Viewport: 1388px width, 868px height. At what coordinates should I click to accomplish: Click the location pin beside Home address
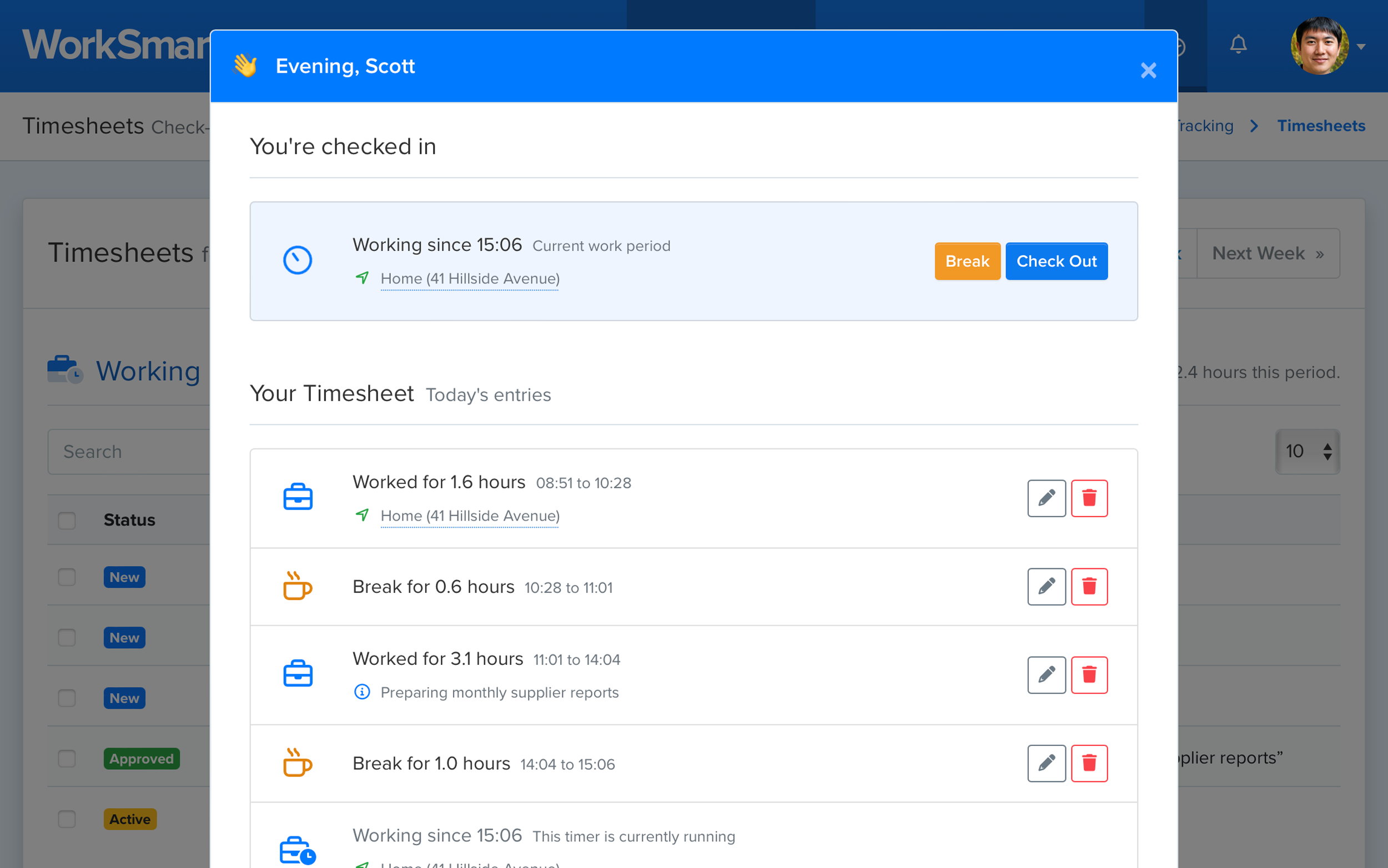pyautogui.click(x=363, y=279)
